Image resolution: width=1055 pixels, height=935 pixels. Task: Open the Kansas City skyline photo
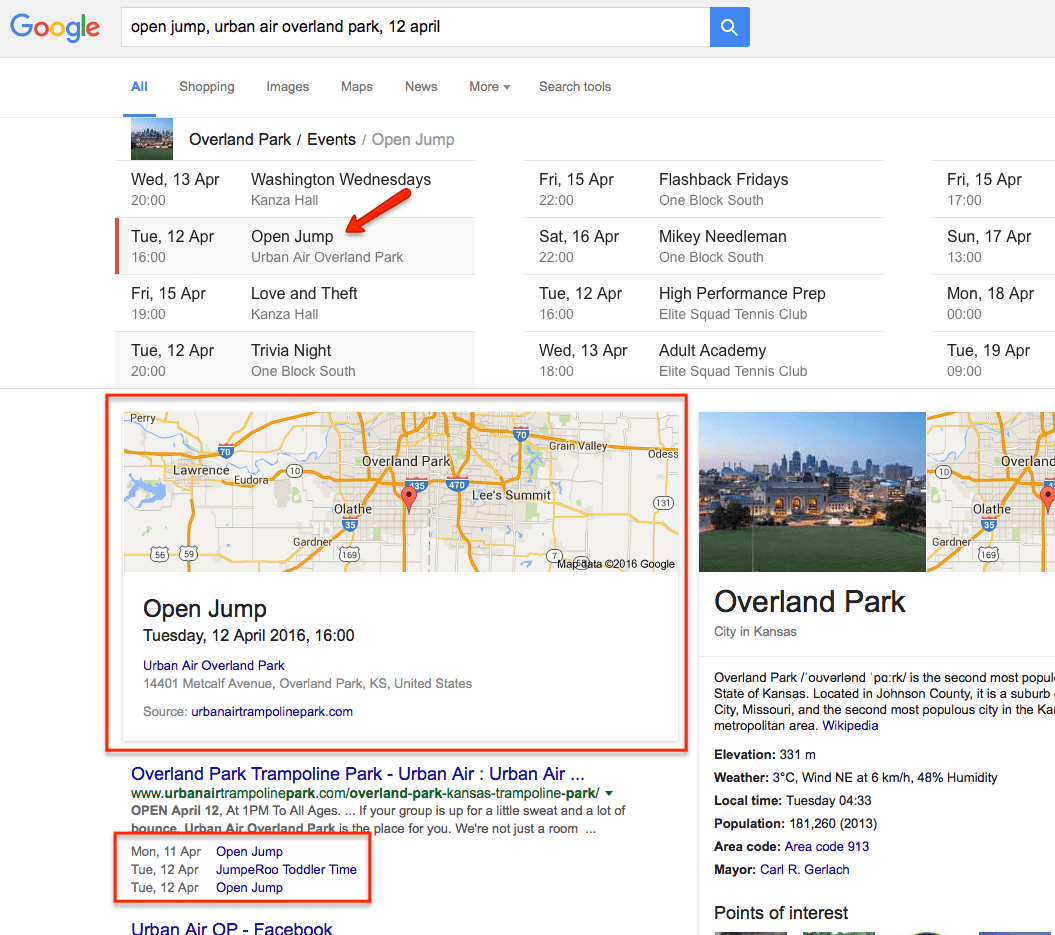click(x=812, y=492)
